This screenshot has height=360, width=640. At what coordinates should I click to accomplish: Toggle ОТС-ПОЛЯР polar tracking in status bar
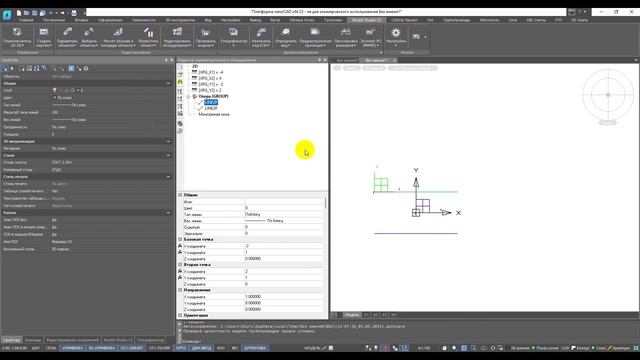[159, 348]
